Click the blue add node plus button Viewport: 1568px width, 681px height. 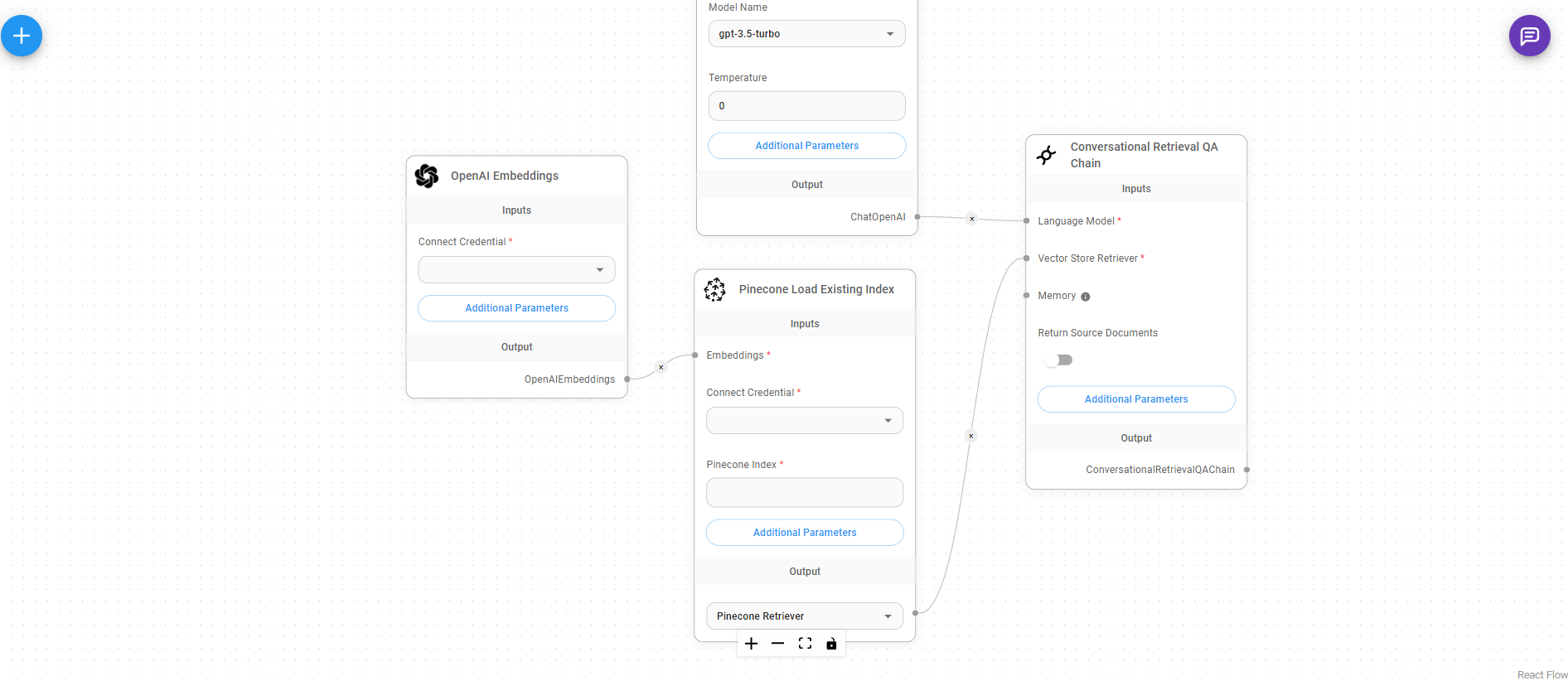tap(22, 36)
